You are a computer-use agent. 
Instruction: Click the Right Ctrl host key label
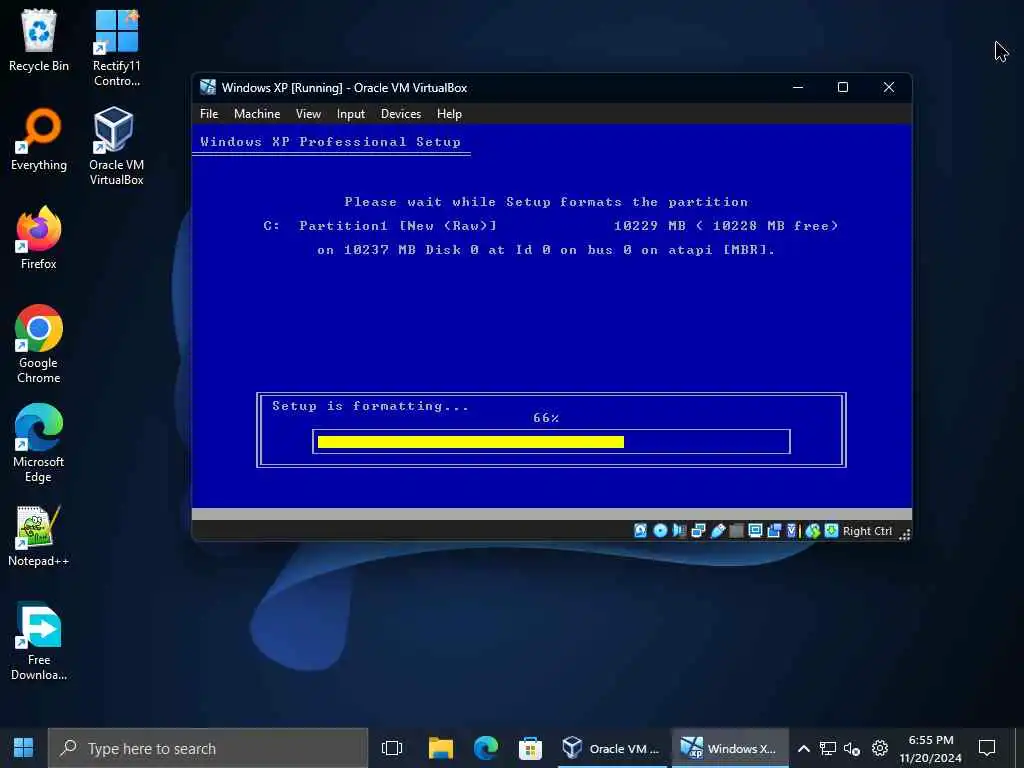(867, 531)
